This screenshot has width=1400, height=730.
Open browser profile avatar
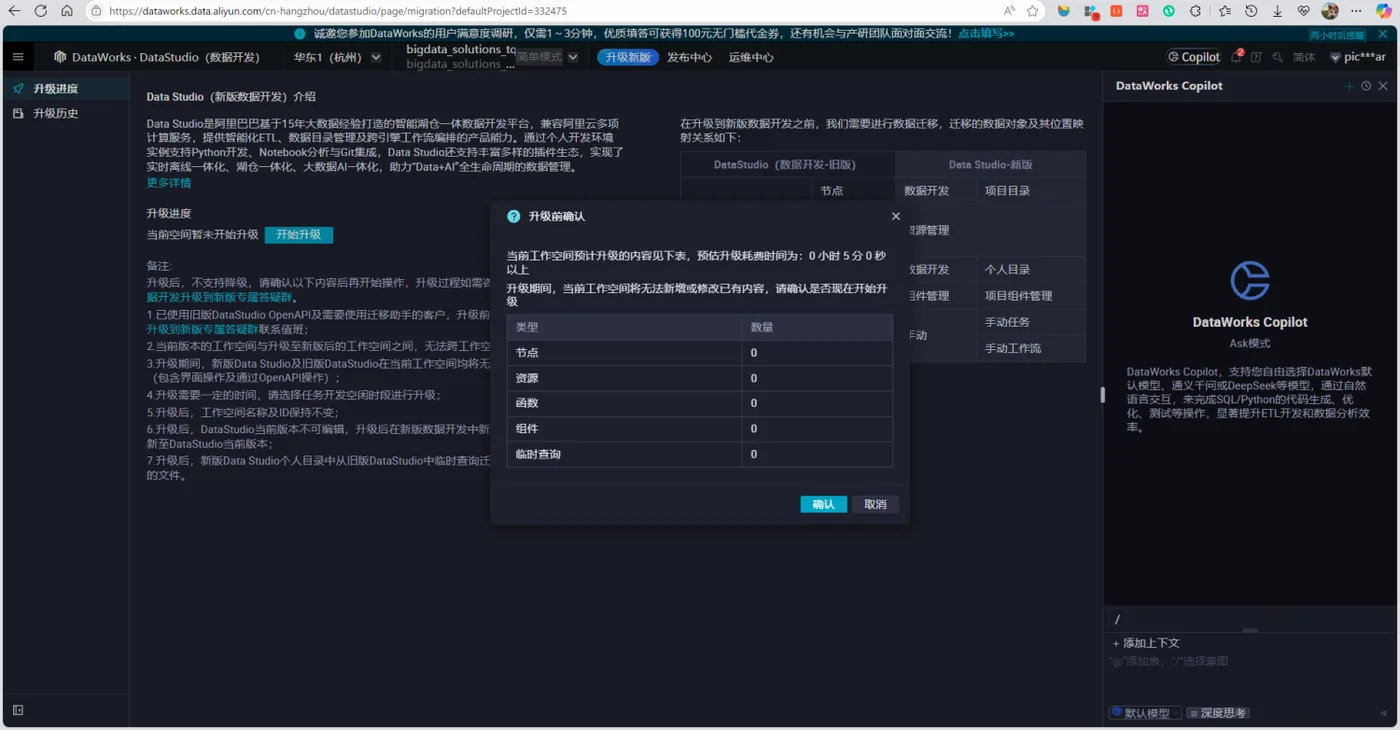[1330, 11]
